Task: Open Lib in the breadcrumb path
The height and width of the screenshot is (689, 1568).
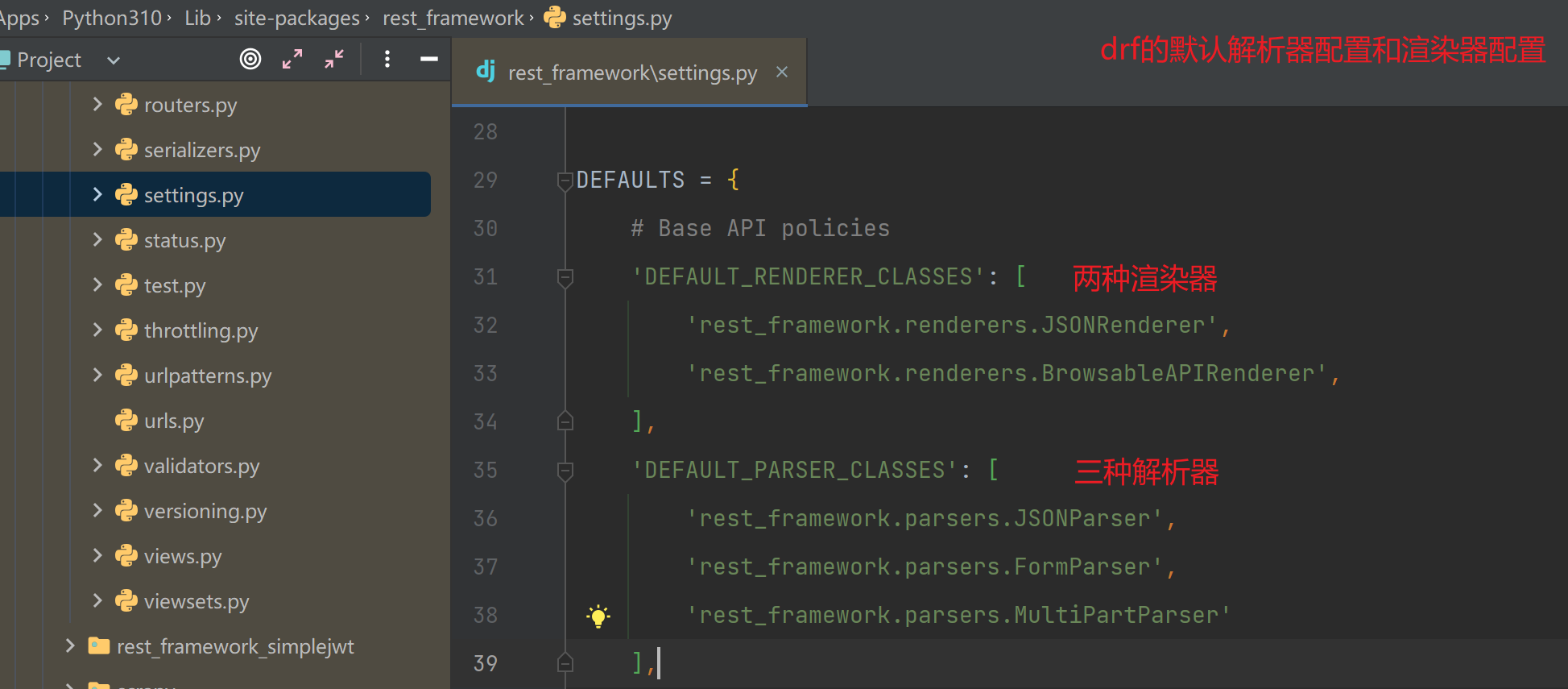Action: click(x=197, y=18)
